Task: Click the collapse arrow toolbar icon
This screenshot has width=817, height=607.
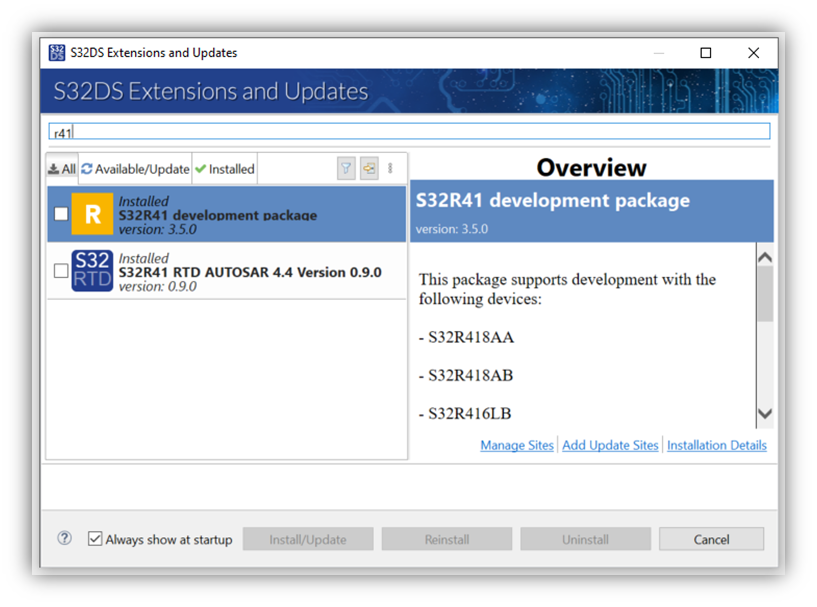Action: [369, 168]
